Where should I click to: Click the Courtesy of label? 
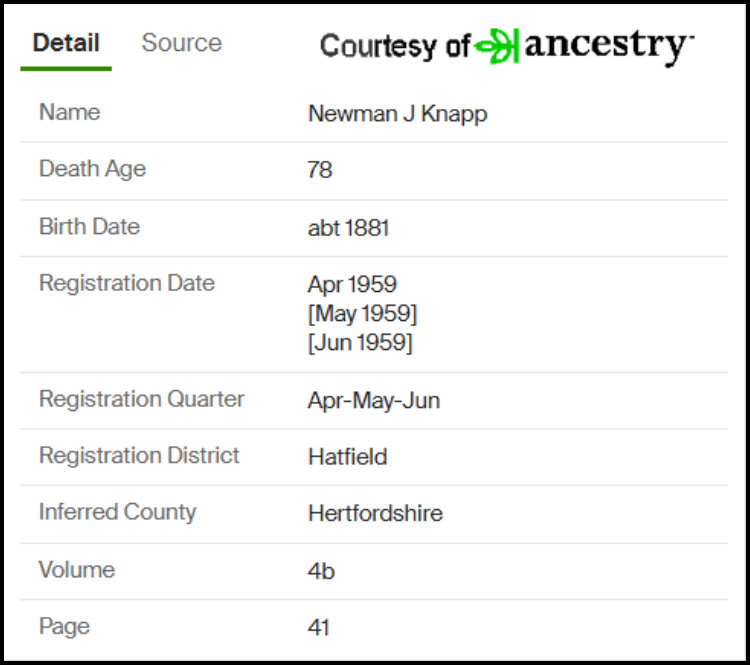395,46
